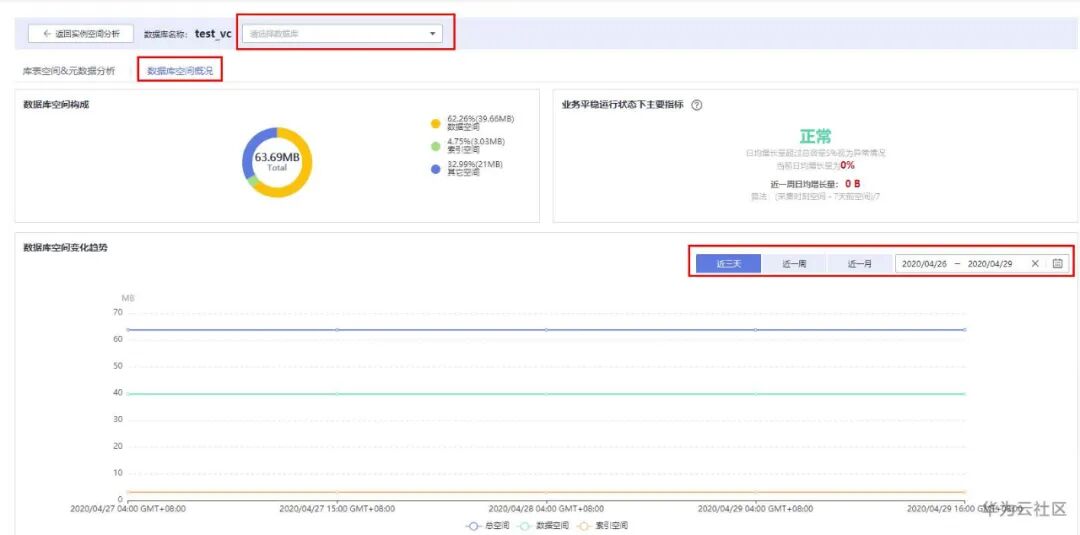Viewport: 1080px width, 535px height.
Task: Click the 返回实例空间分析 back button
Action: pos(81,34)
